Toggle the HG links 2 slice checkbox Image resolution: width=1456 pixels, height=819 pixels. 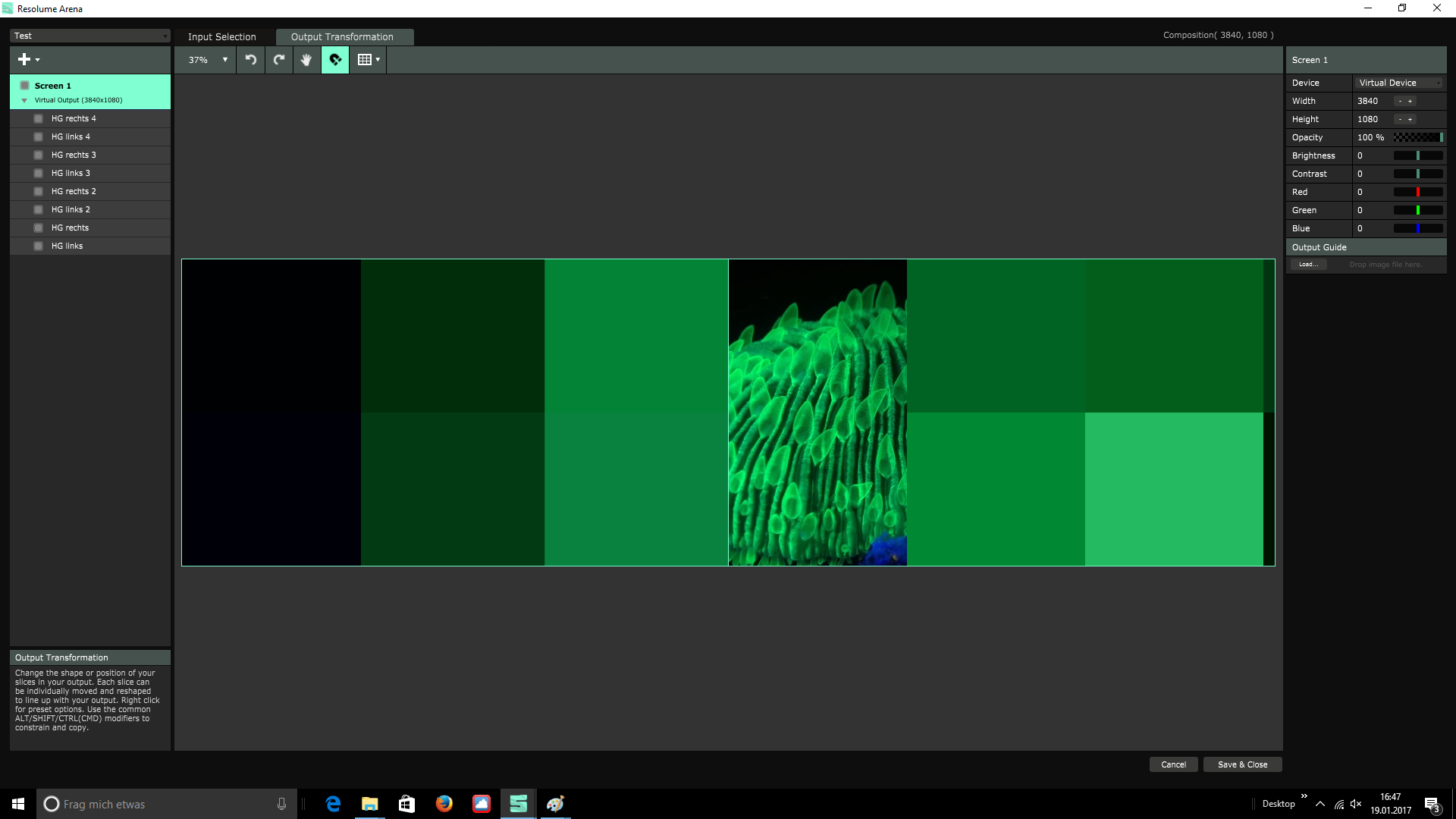click(x=38, y=209)
